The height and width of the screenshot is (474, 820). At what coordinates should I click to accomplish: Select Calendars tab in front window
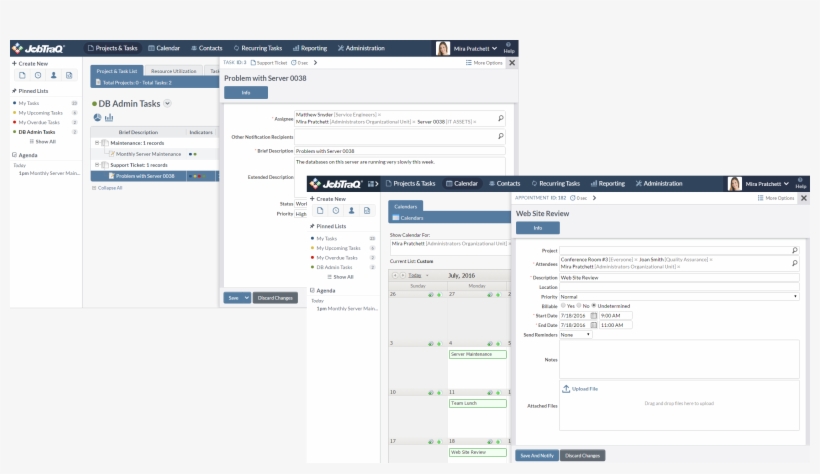406,206
